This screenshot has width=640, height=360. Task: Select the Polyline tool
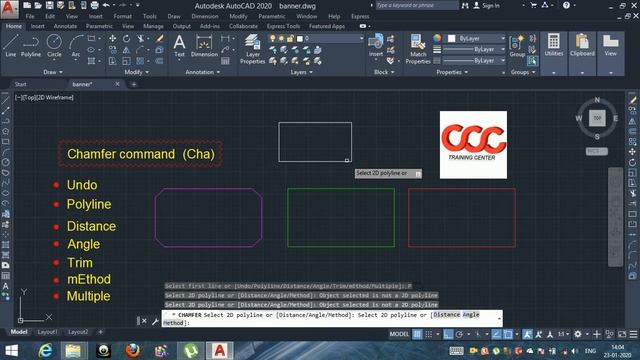click(x=31, y=45)
